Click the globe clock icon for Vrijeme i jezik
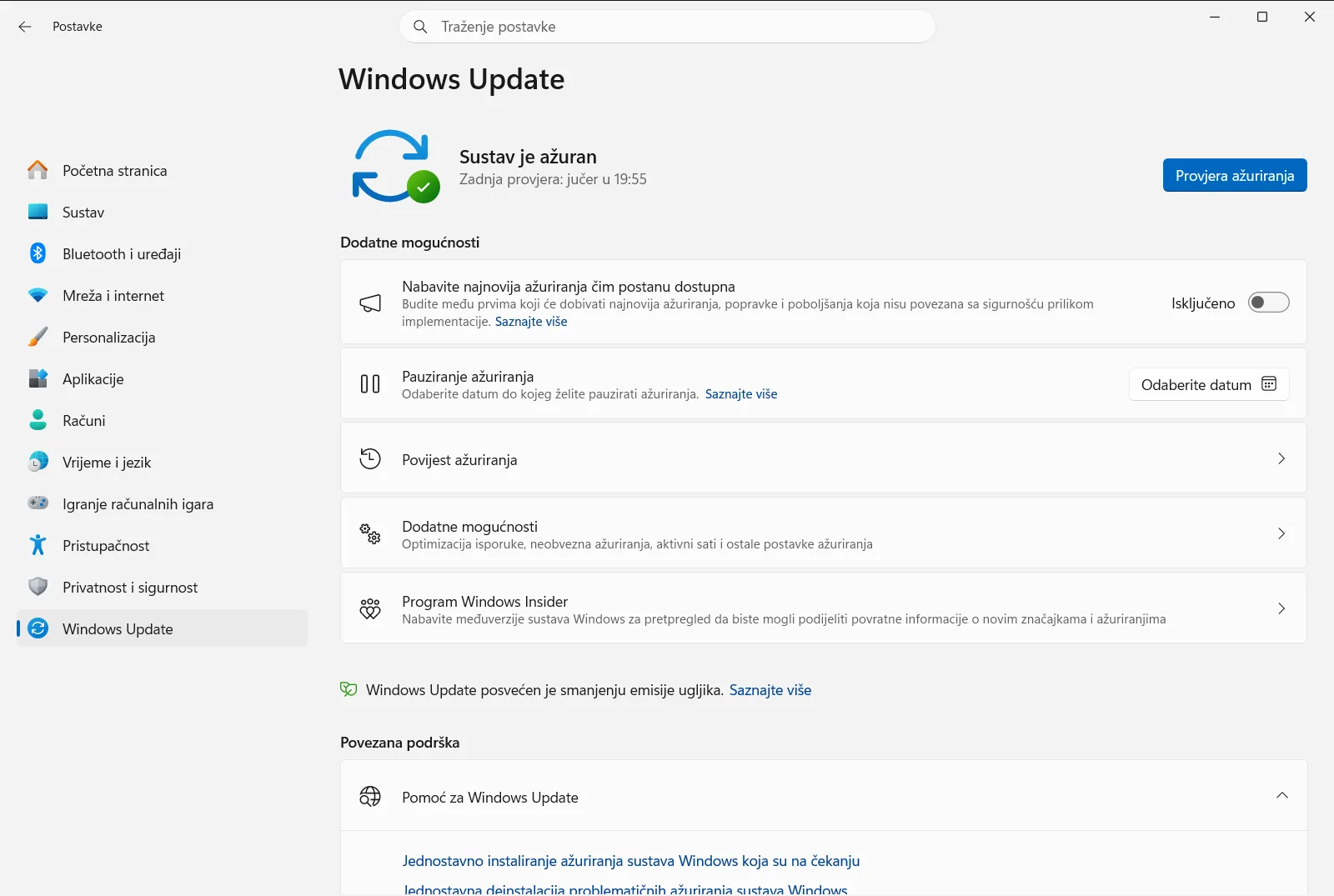Image resolution: width=1334 pixels, height=896 pixels. pos(38,462)
